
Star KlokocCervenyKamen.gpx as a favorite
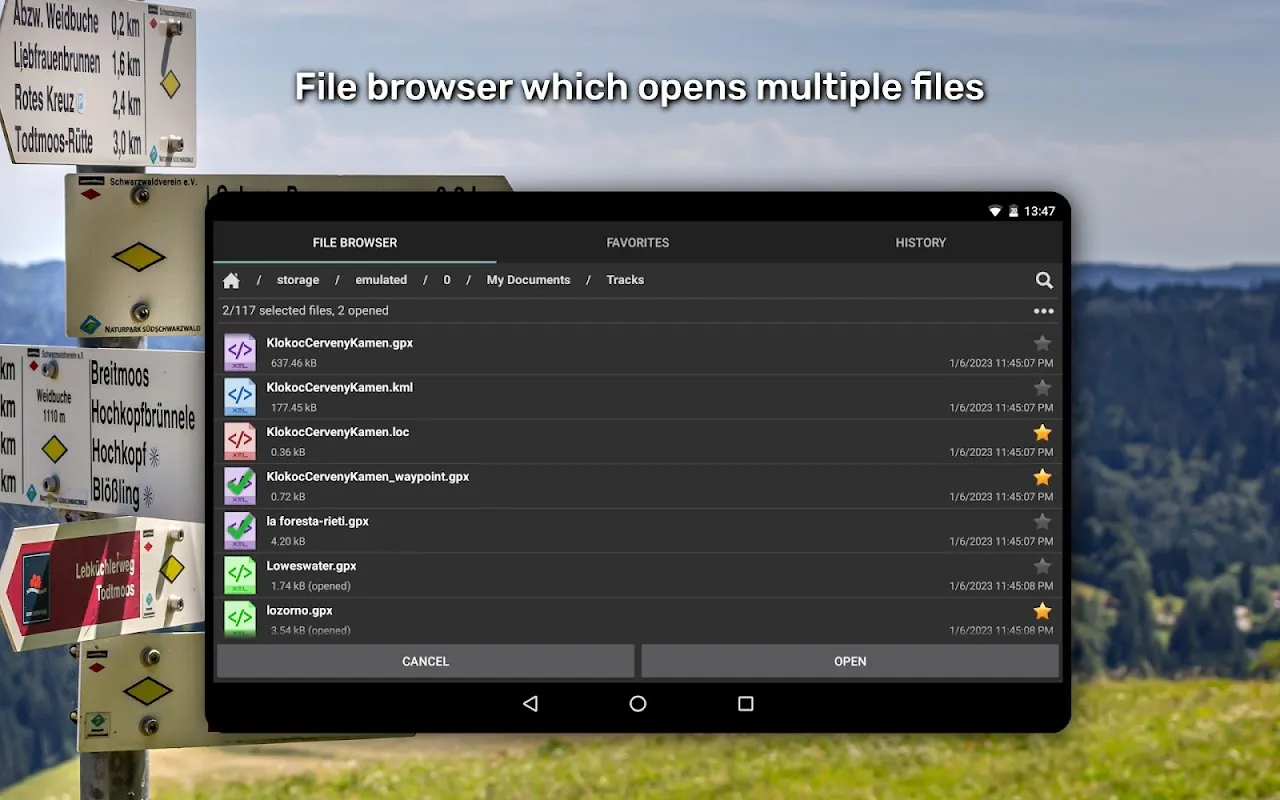click(1042, 343)
